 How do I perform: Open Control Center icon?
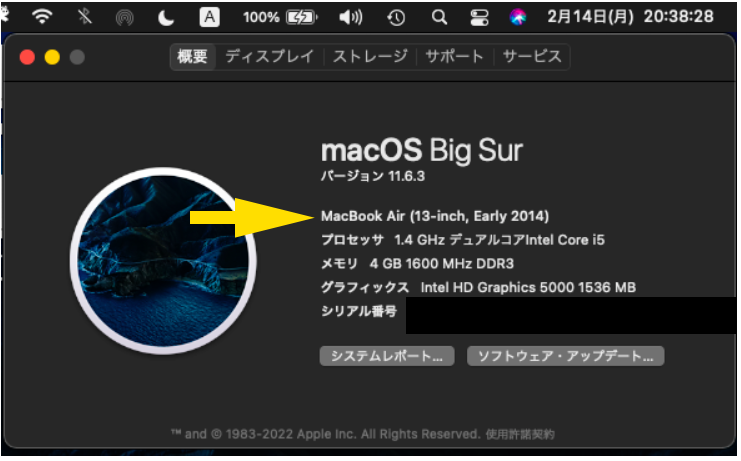479,18
